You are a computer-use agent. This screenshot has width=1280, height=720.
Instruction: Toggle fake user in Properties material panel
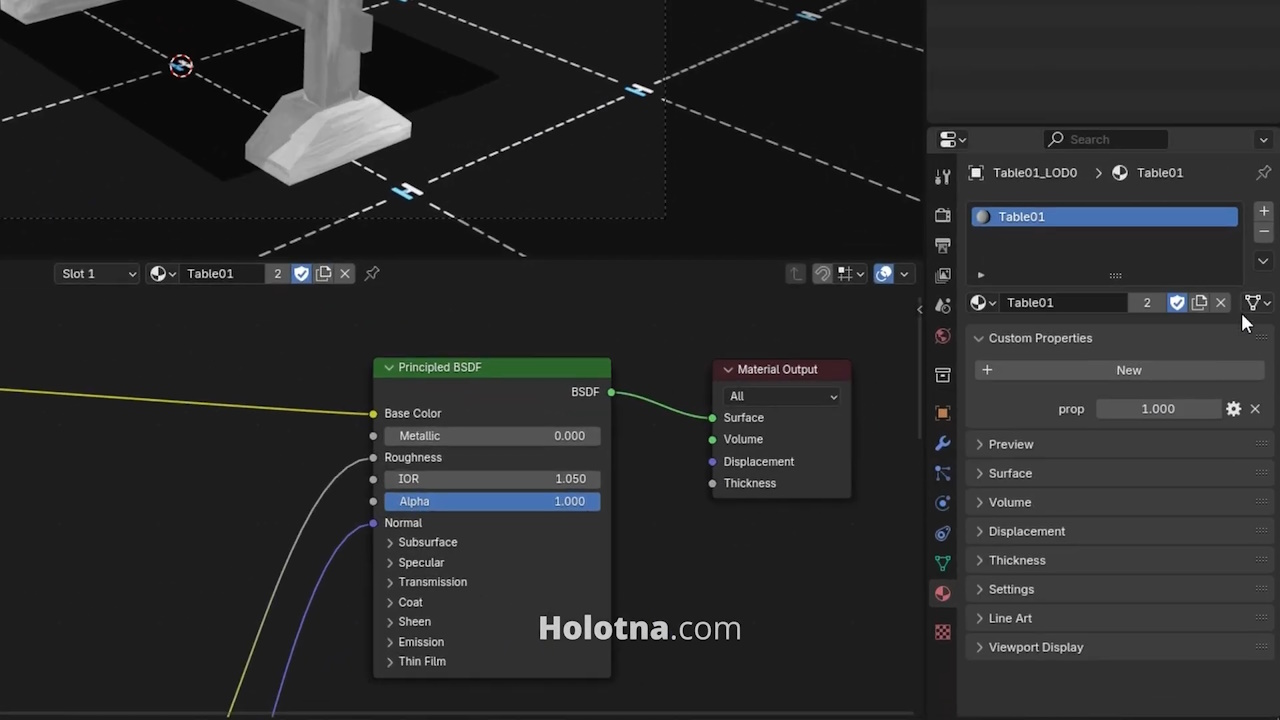tap(1177, 302)
